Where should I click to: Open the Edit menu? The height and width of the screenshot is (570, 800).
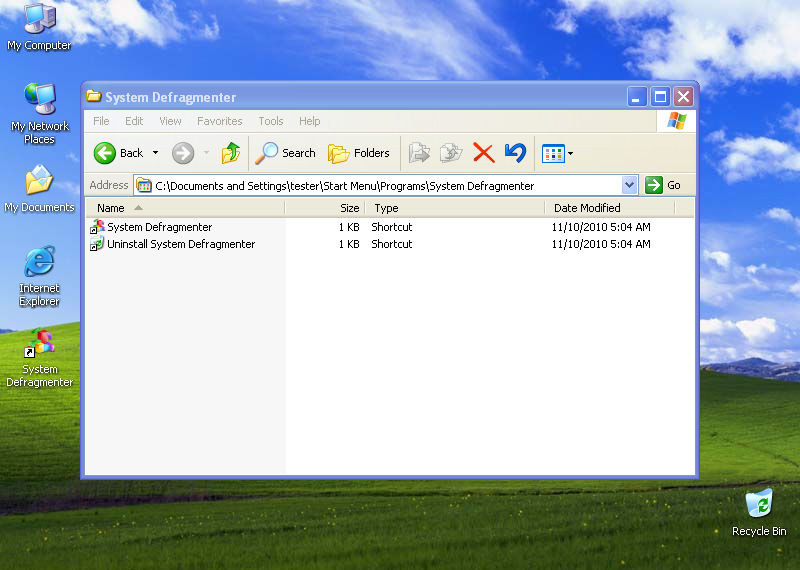coord(134,121)
